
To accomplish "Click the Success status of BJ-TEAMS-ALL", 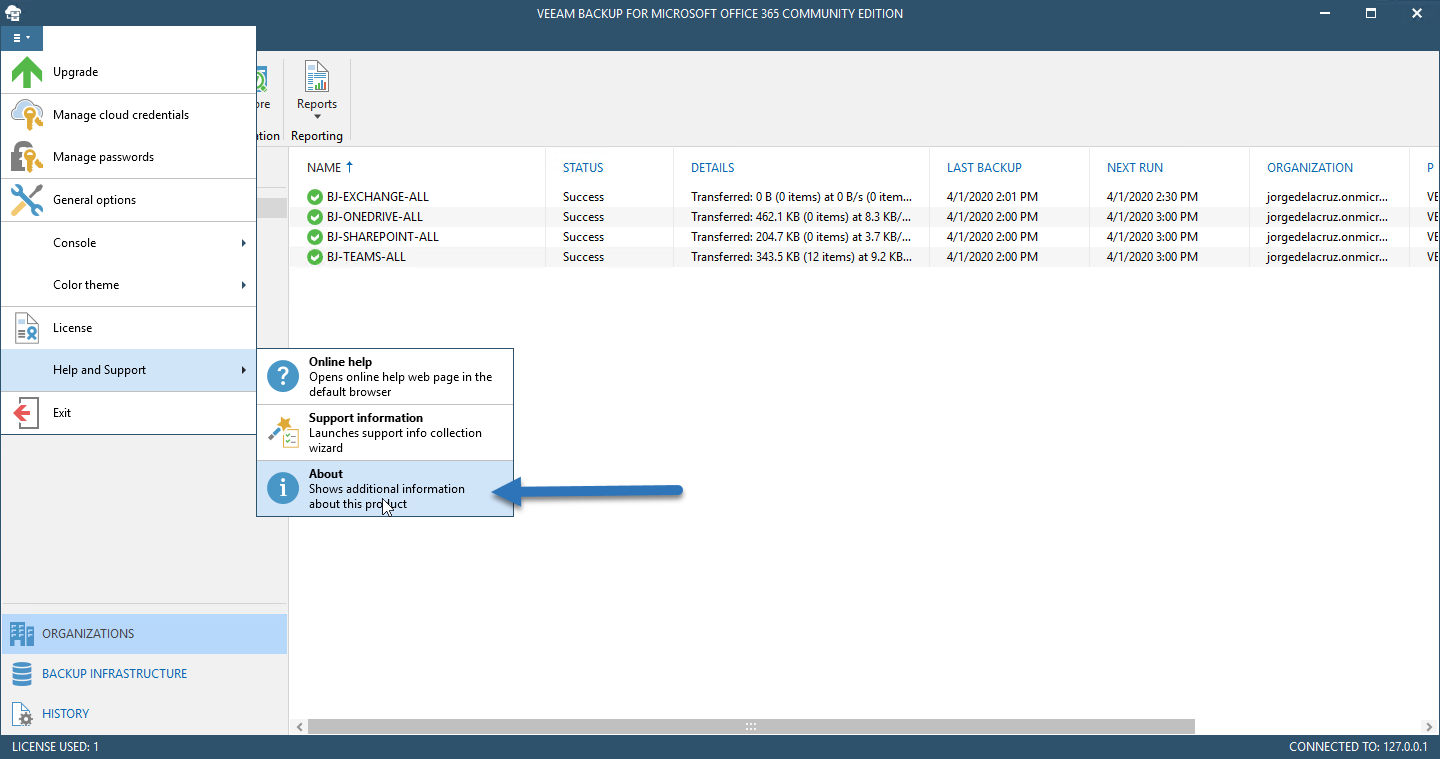I will click(x=583, y=257).
